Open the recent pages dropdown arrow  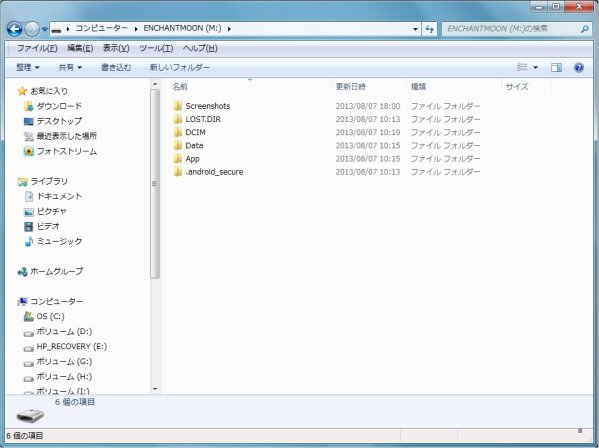pos(44,29)
